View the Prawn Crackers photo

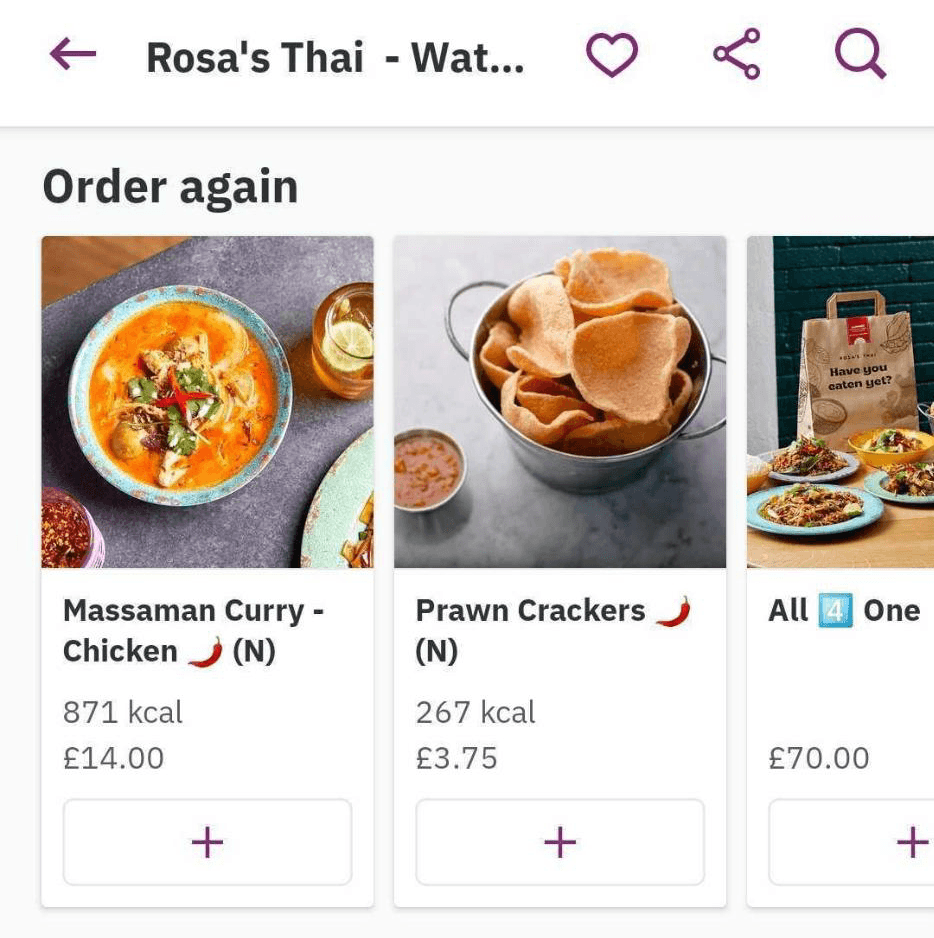pos(560,402)
